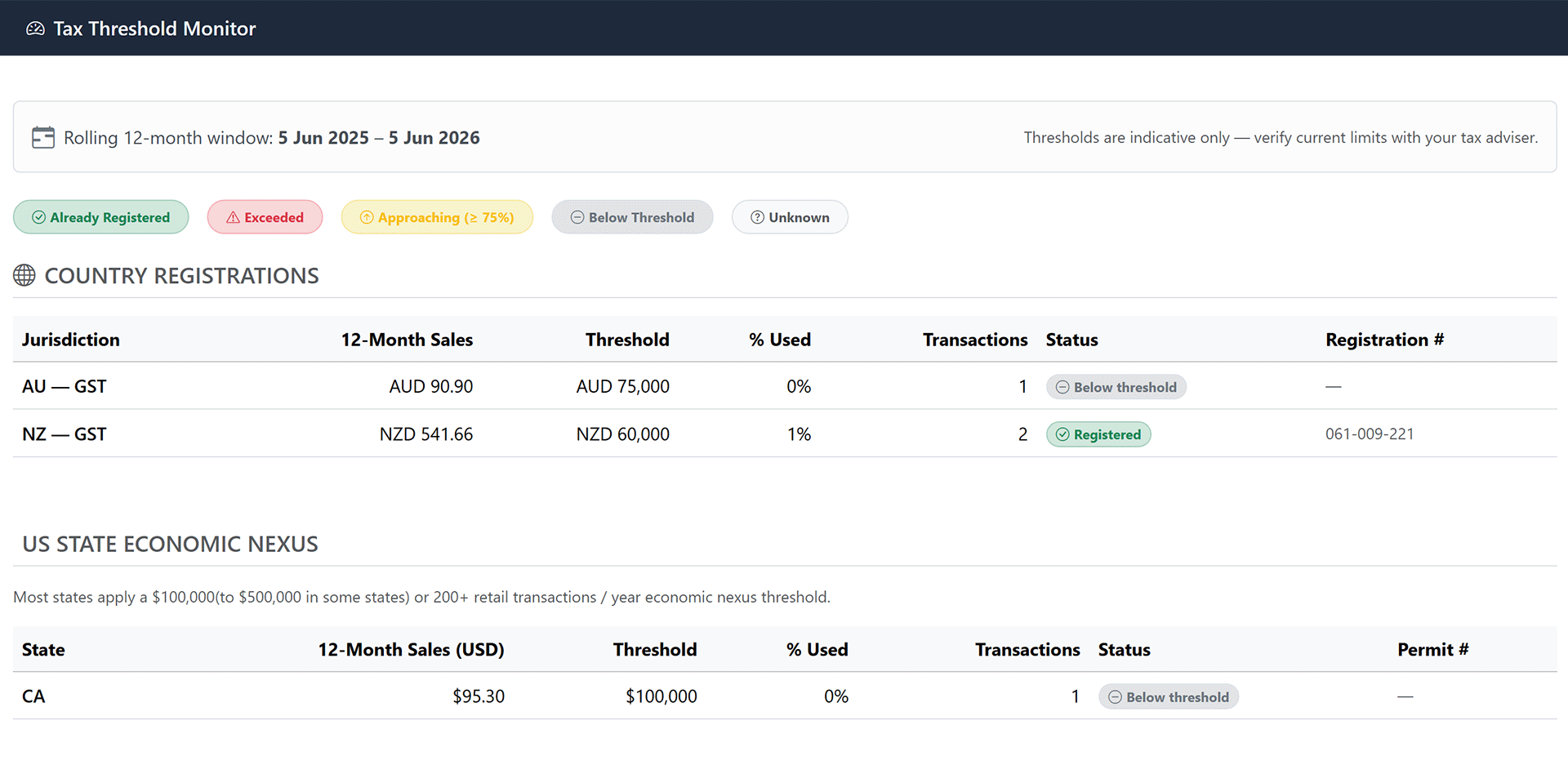Viewport: 1568px width, 774px height.
Task: Toggle the Exceeded filter chip
Action: 265,217
